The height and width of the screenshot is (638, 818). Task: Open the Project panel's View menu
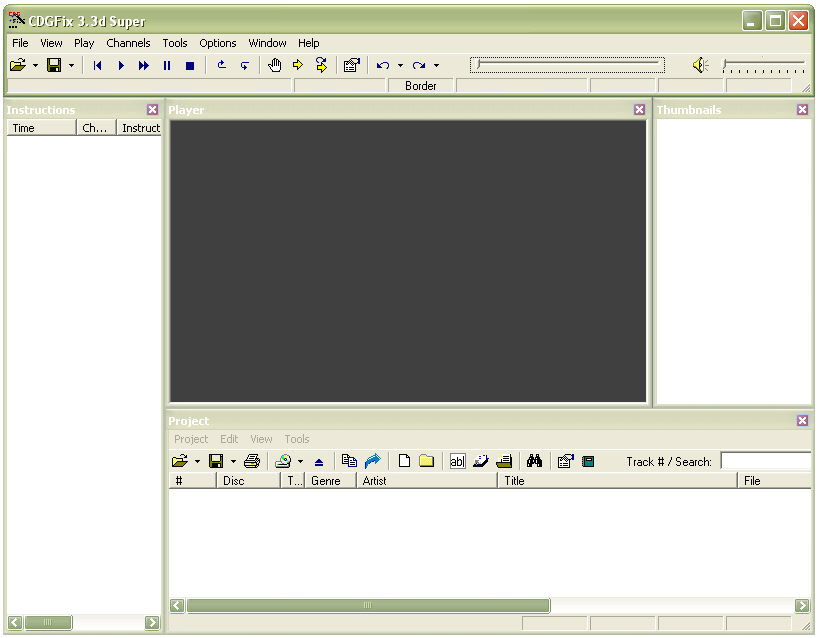coord(261,439)
